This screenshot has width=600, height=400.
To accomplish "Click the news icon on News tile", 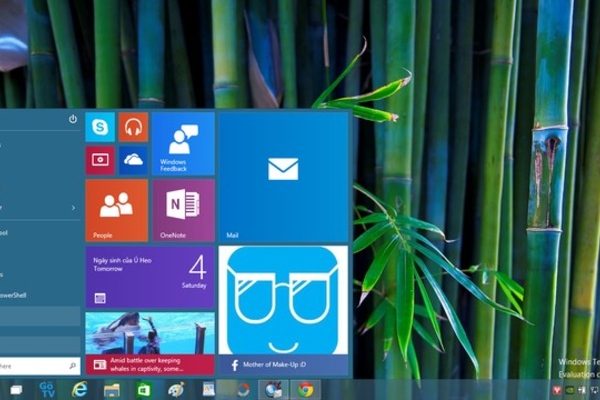I will point(99,365).
